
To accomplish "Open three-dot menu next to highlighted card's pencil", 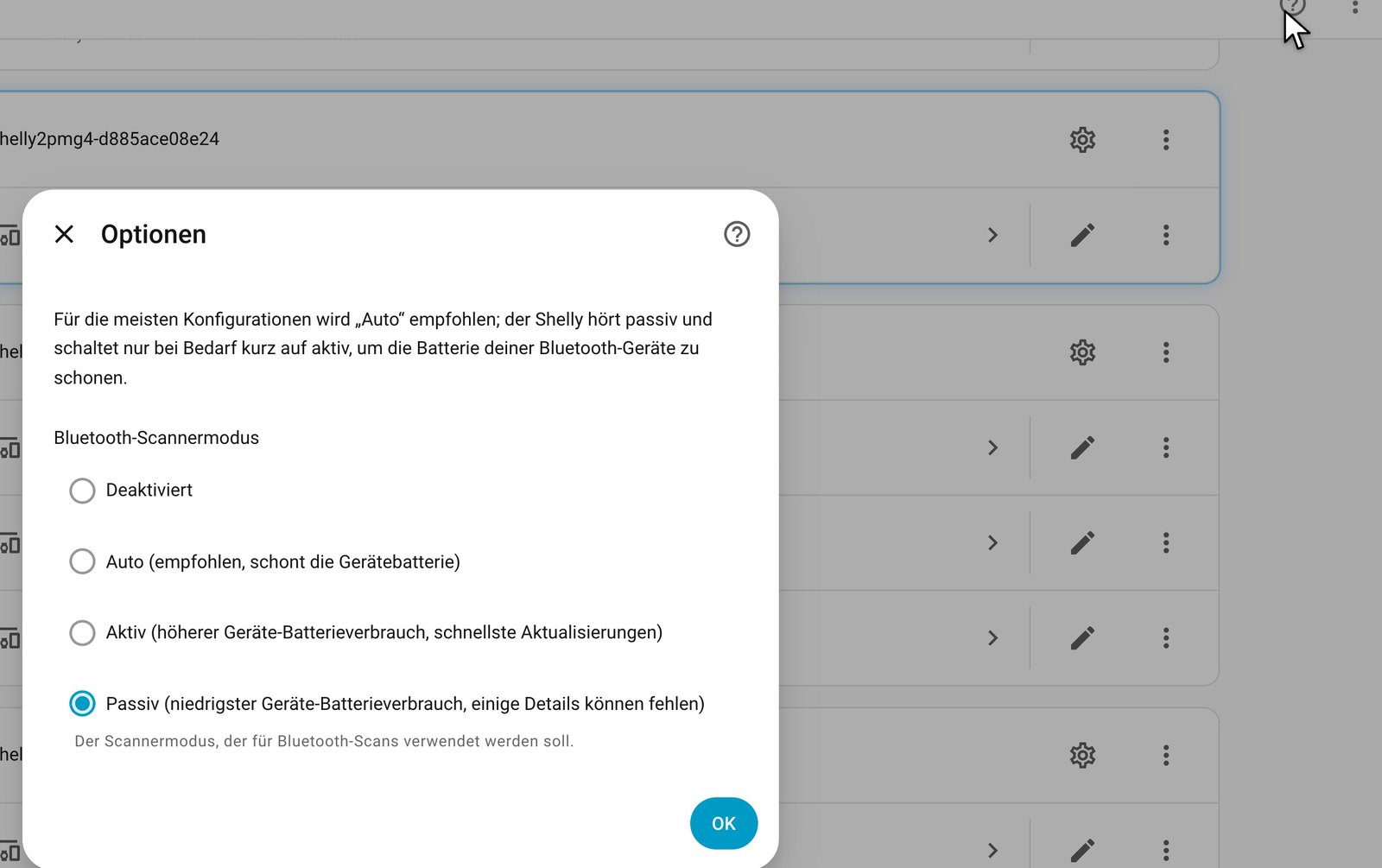I will pos(1166,235).
